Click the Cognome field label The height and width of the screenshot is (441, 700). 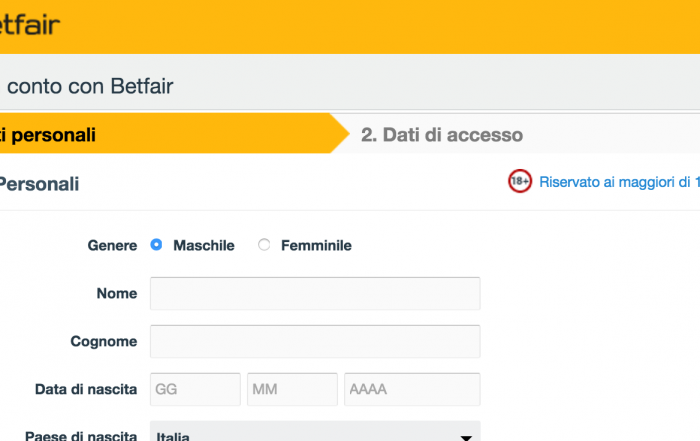pyautogui.click(x=104, y=341)
